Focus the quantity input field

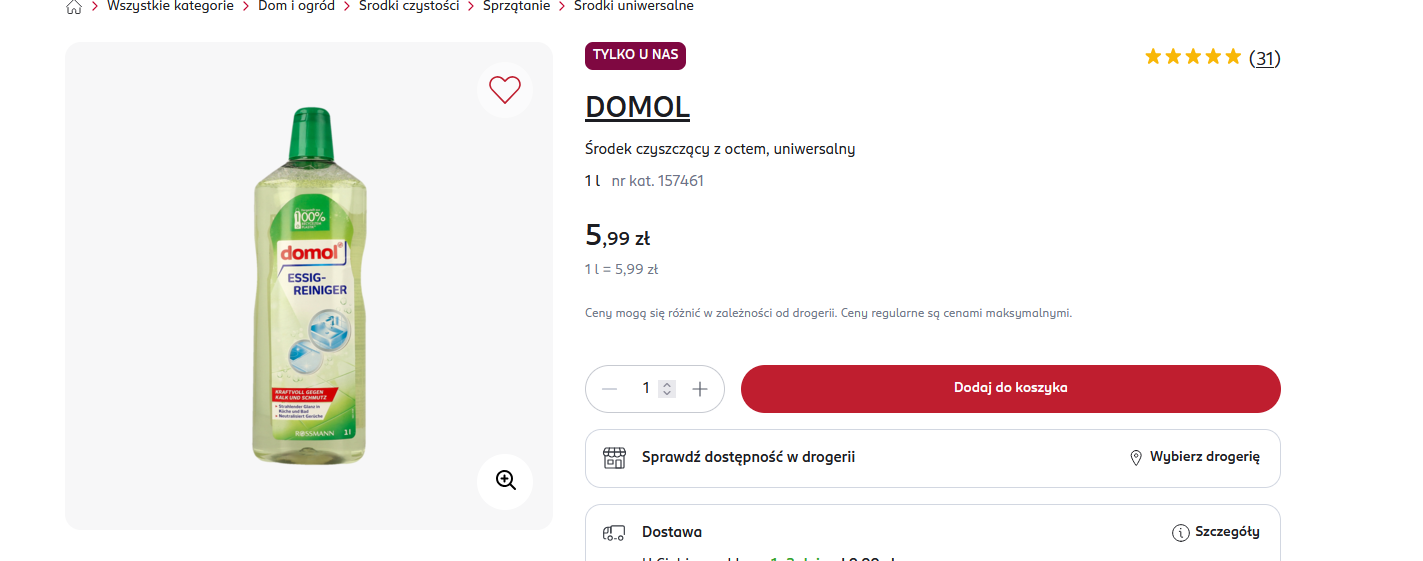tap(646, 389)
